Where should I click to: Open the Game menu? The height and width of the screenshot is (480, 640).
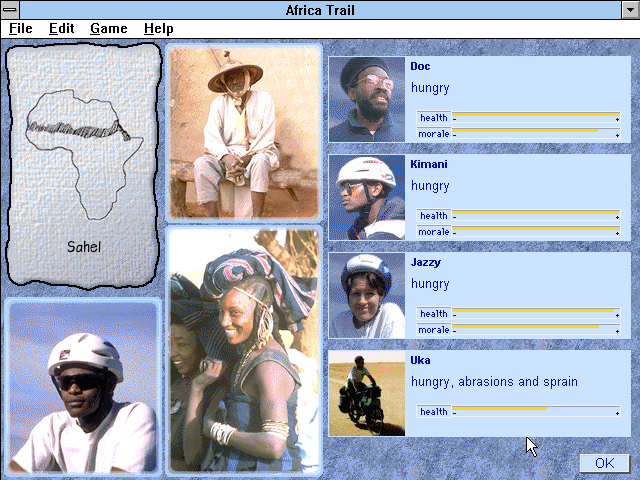pyautogui.click(x=109, y=29)
